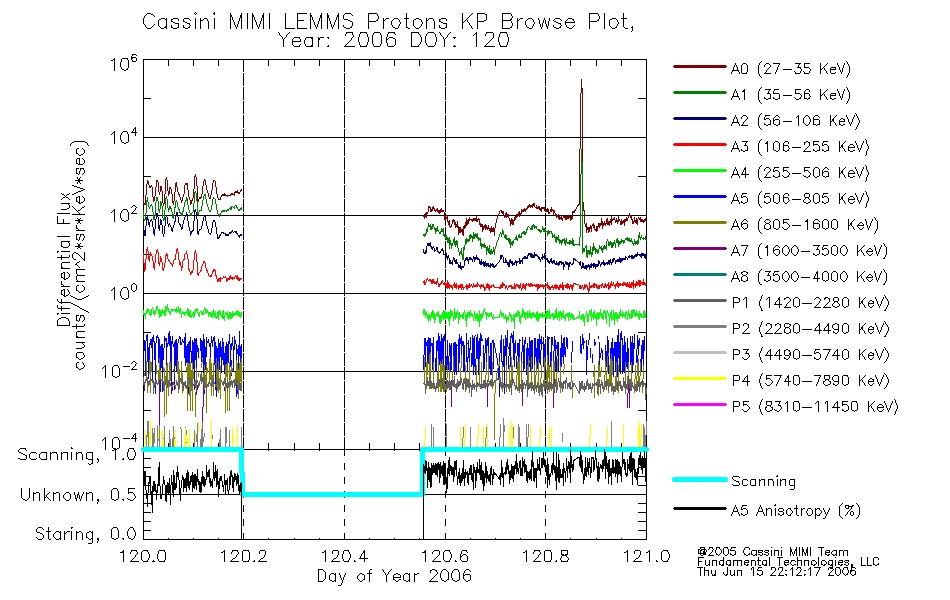The height and width of the screenshot is (600, 950).
Task: Click the plot title Cassini MIMI LEMMS Protons
Action: coord(297,21)
